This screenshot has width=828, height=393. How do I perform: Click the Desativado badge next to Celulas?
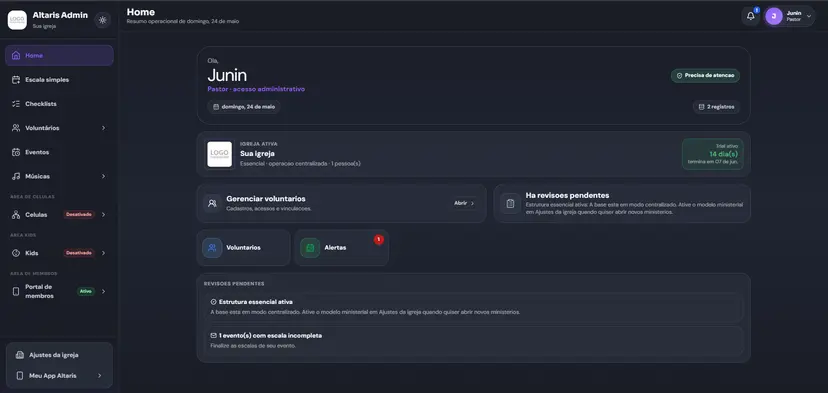click(x=79, y=214)
